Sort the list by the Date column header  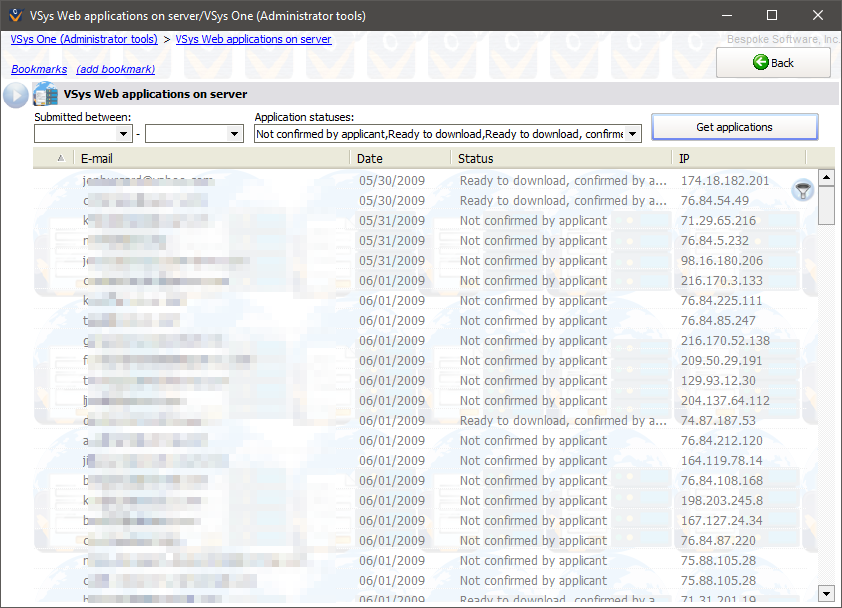click(400, 158)
